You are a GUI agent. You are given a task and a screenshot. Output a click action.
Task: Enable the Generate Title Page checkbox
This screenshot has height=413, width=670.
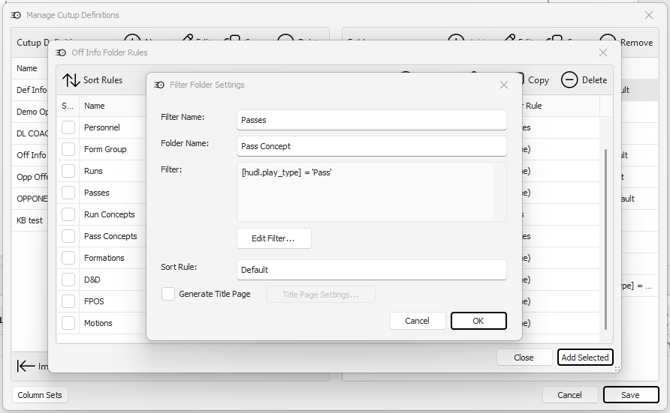coord(168,294)
